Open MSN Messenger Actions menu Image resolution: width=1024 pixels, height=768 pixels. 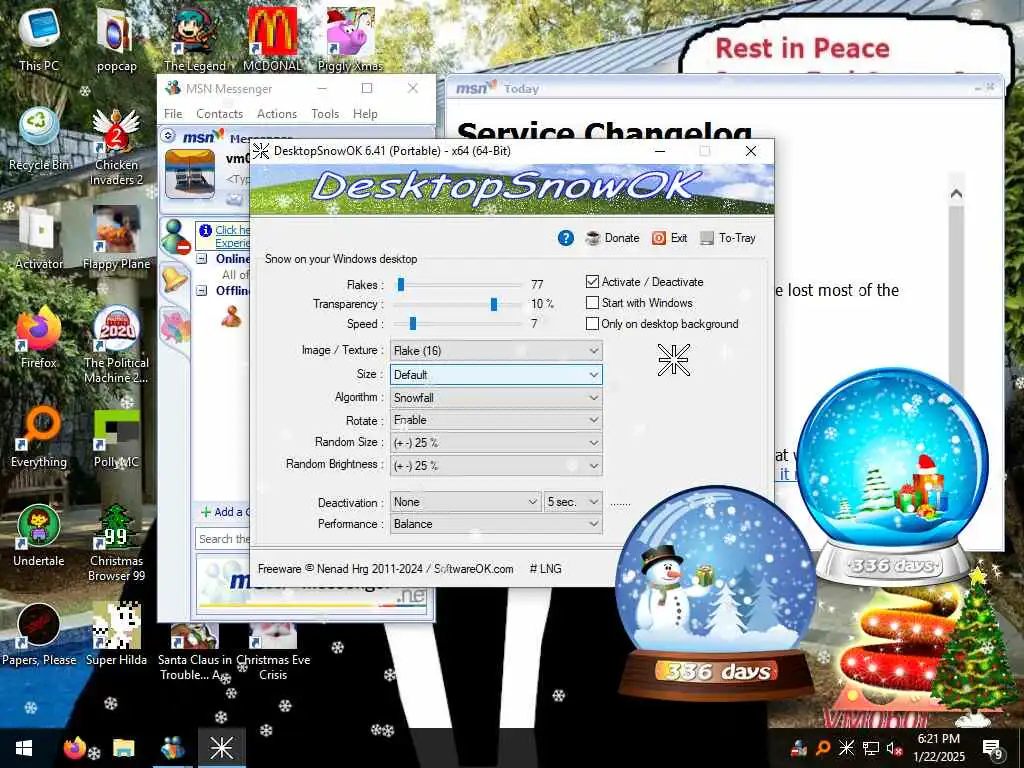point(277,114)
